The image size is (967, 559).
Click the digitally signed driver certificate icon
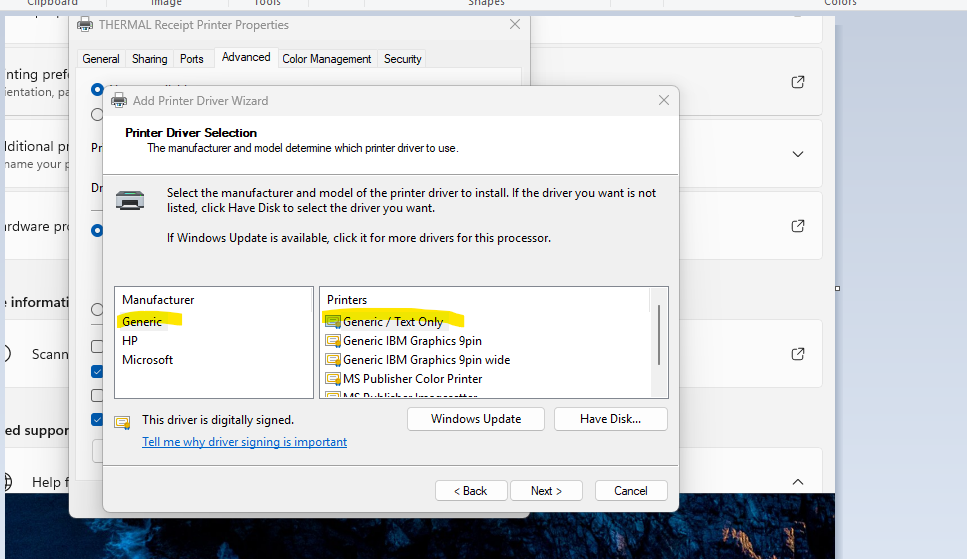[122, 422]
